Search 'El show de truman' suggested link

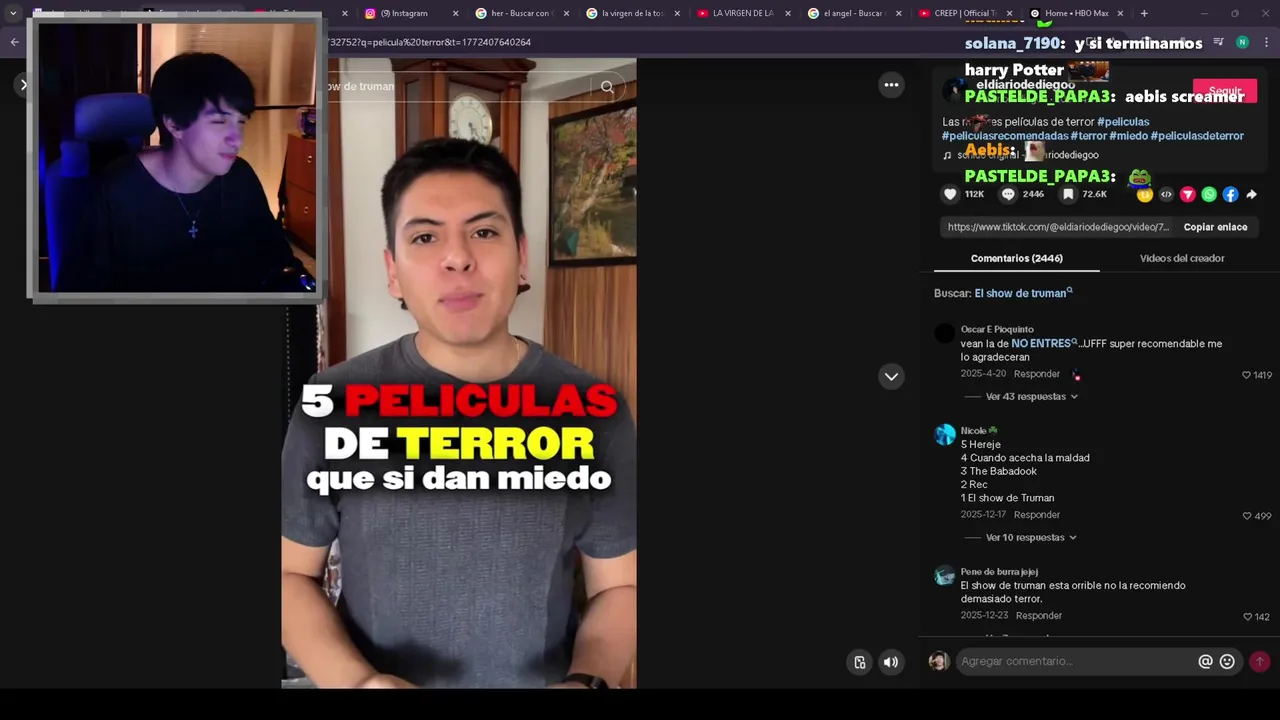(x=1023, y=293)
